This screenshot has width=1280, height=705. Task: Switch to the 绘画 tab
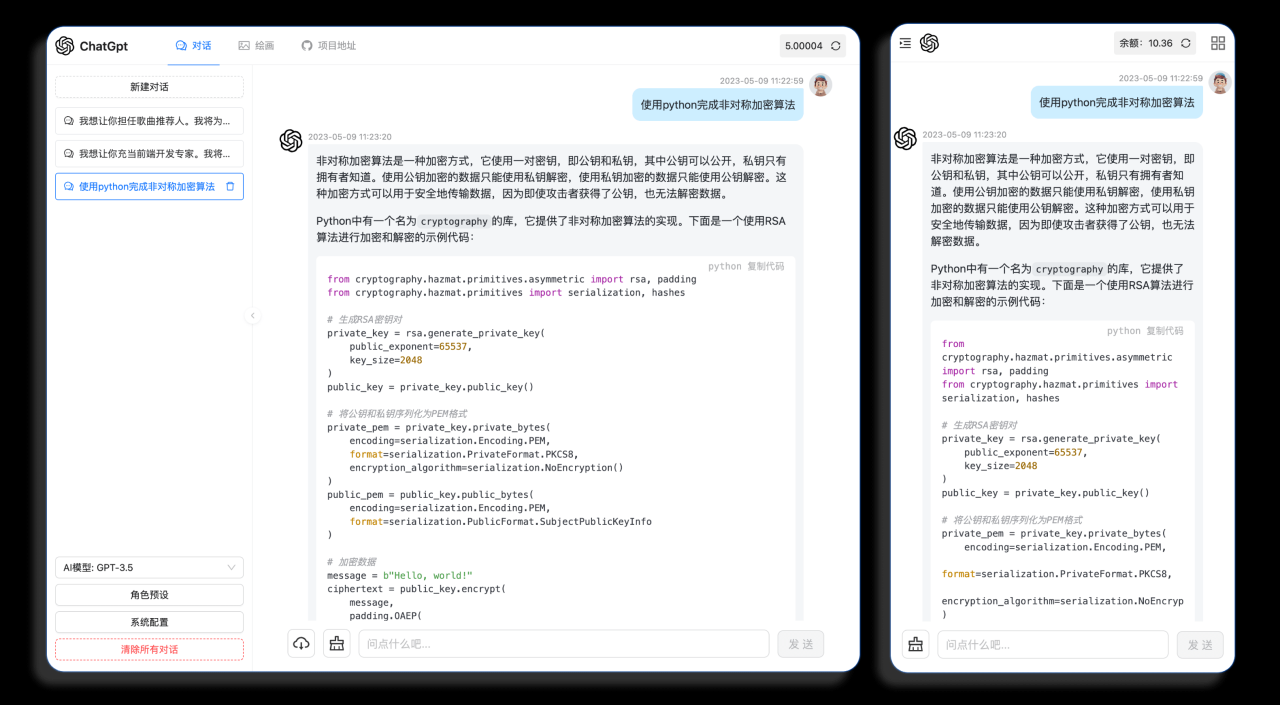[256, 45]
